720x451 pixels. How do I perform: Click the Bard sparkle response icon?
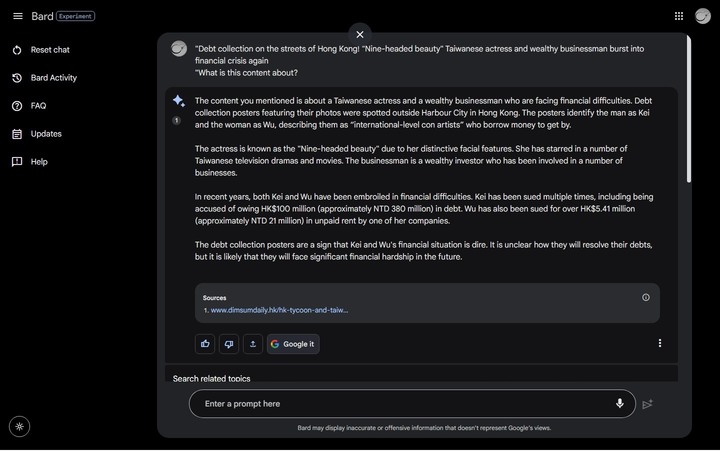(179, 101)
